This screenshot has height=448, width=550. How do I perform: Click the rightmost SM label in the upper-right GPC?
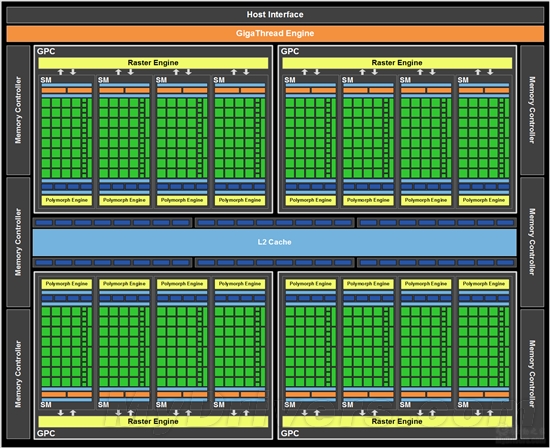pos(463,80)
